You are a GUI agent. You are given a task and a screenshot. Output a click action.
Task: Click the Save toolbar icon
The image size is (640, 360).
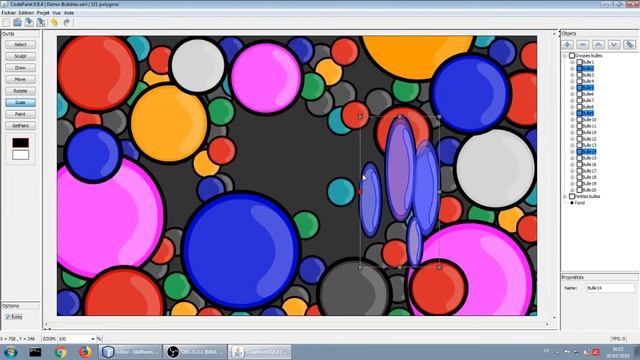click(x=29, y=22)
